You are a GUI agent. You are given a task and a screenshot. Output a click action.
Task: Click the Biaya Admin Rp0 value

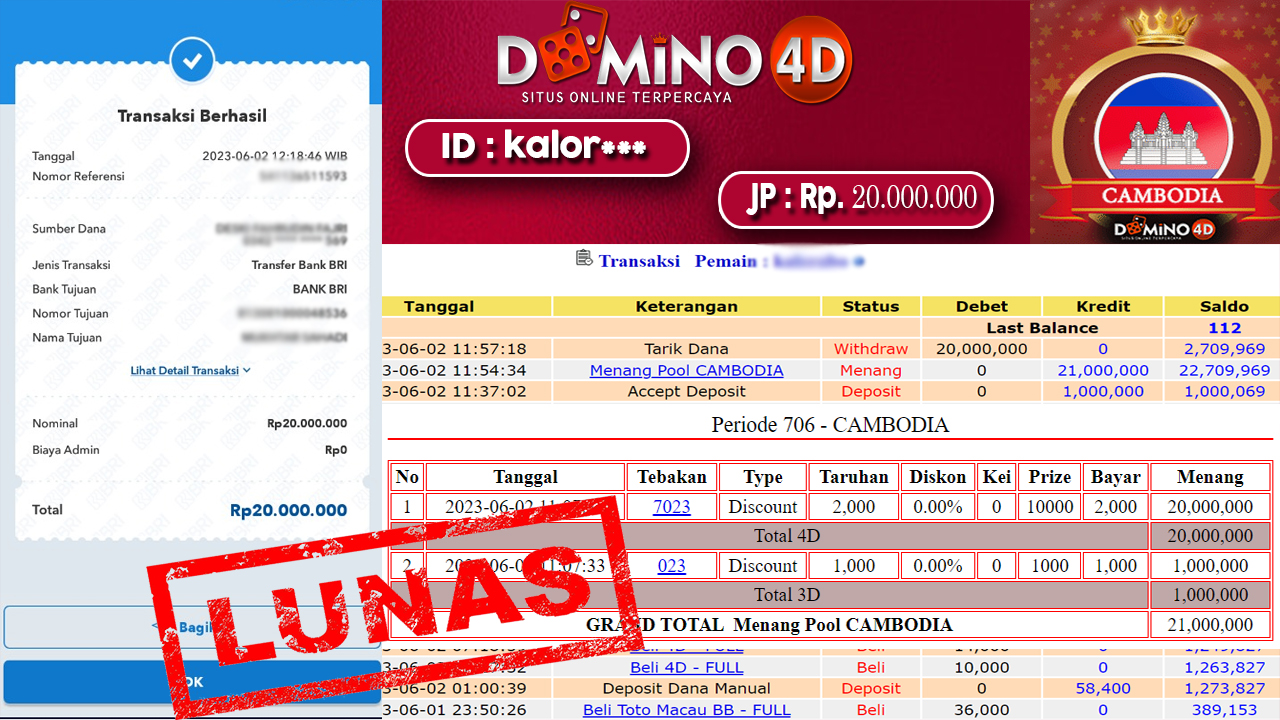click(336, 450)
